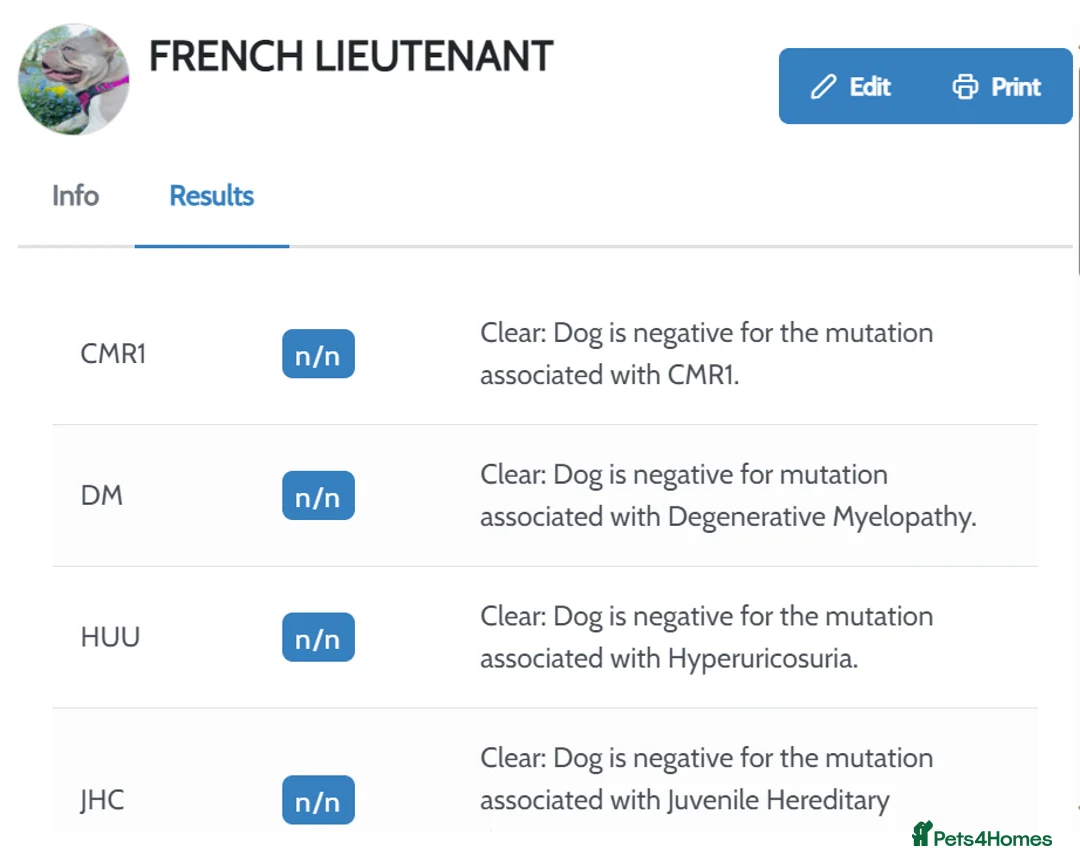Switch to the Info tab
The width and height of the screenshot is (1080, 862).
point(75,196)
